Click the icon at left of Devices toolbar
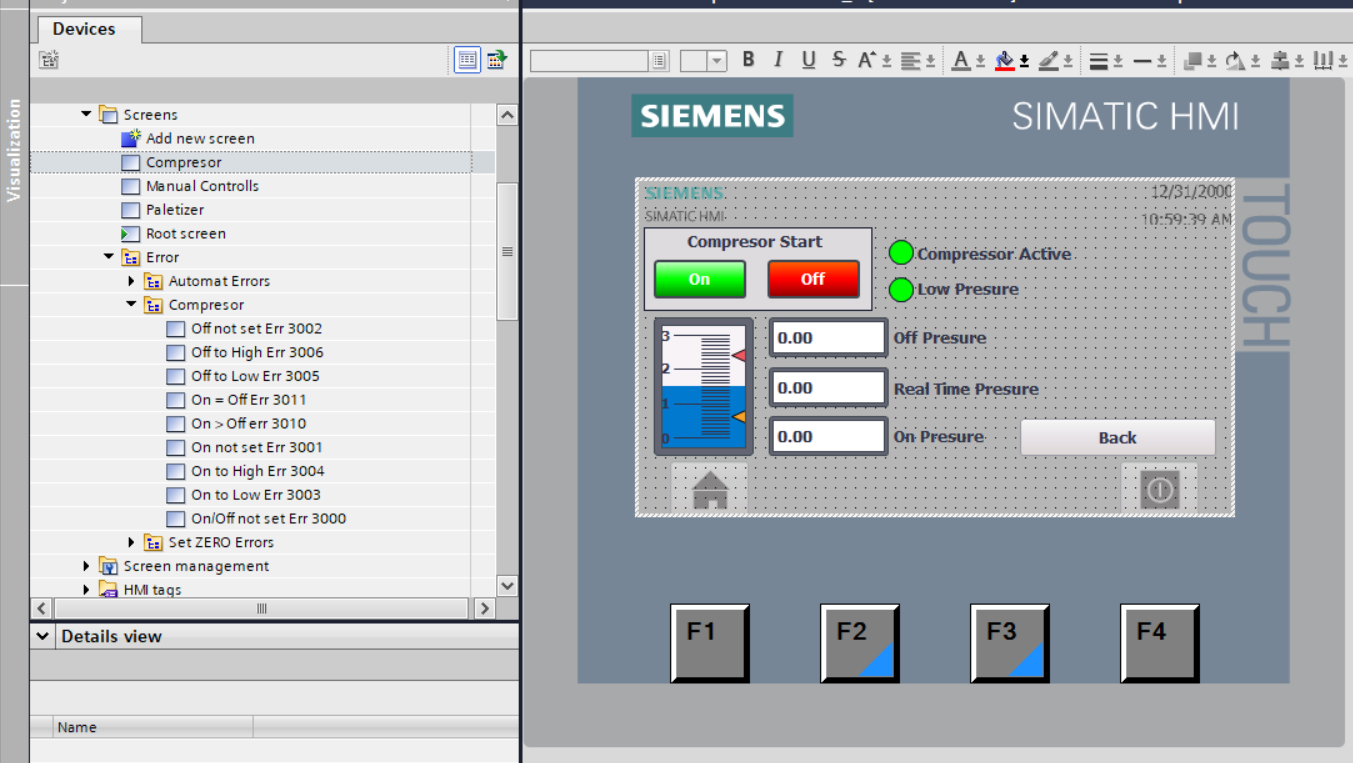Screen dimensions: 1353x763 click(49, 60)
